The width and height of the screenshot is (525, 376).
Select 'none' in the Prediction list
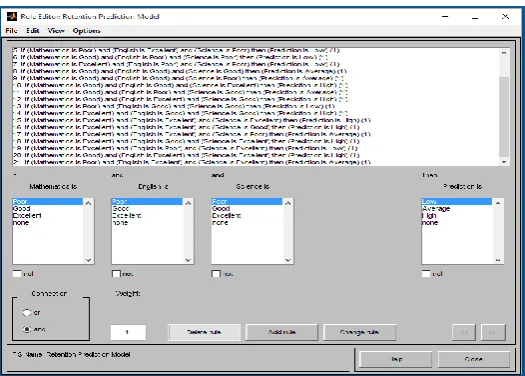click(x=457, y=223)
